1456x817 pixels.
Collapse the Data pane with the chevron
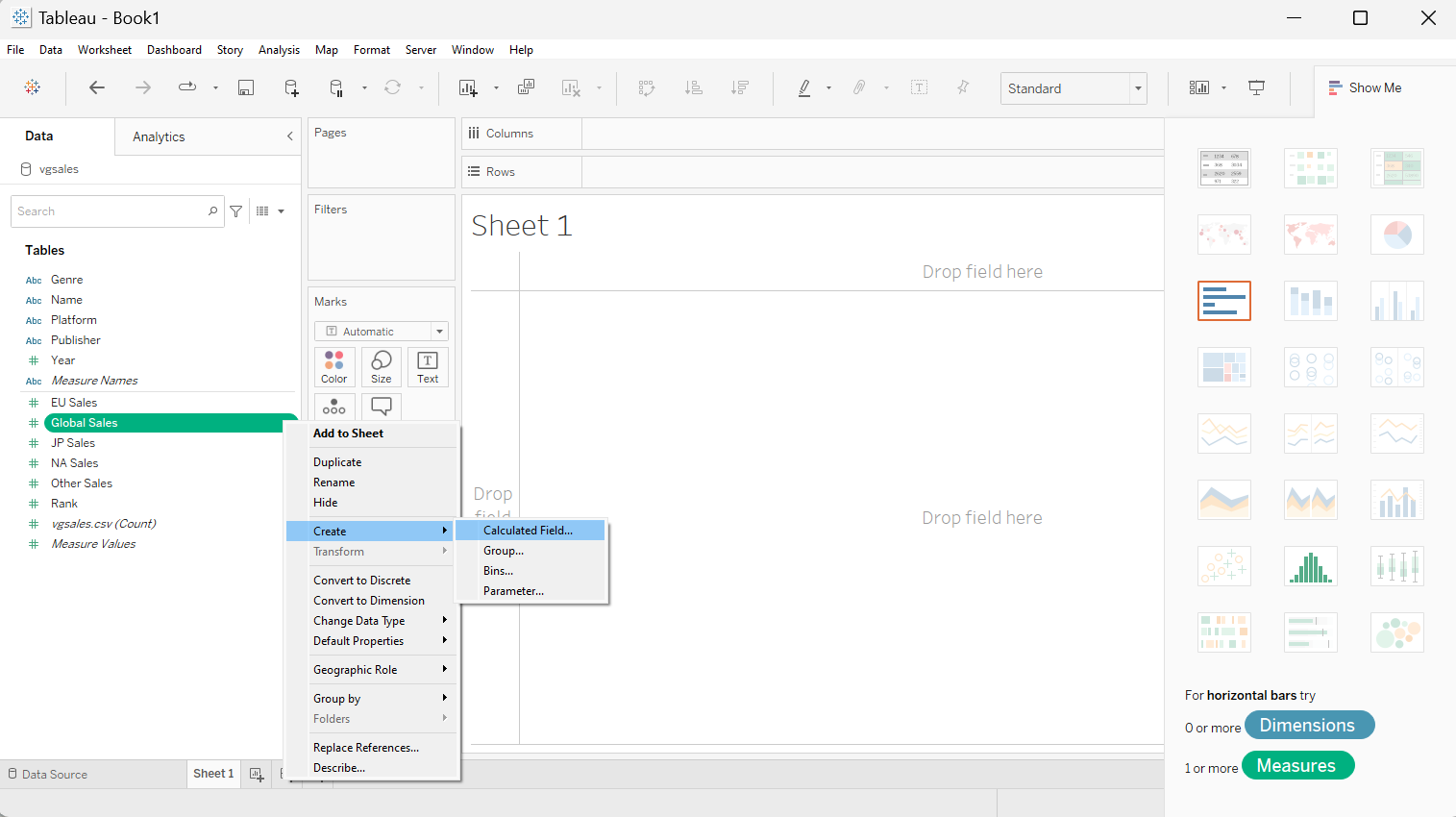(x=290, y=136)
